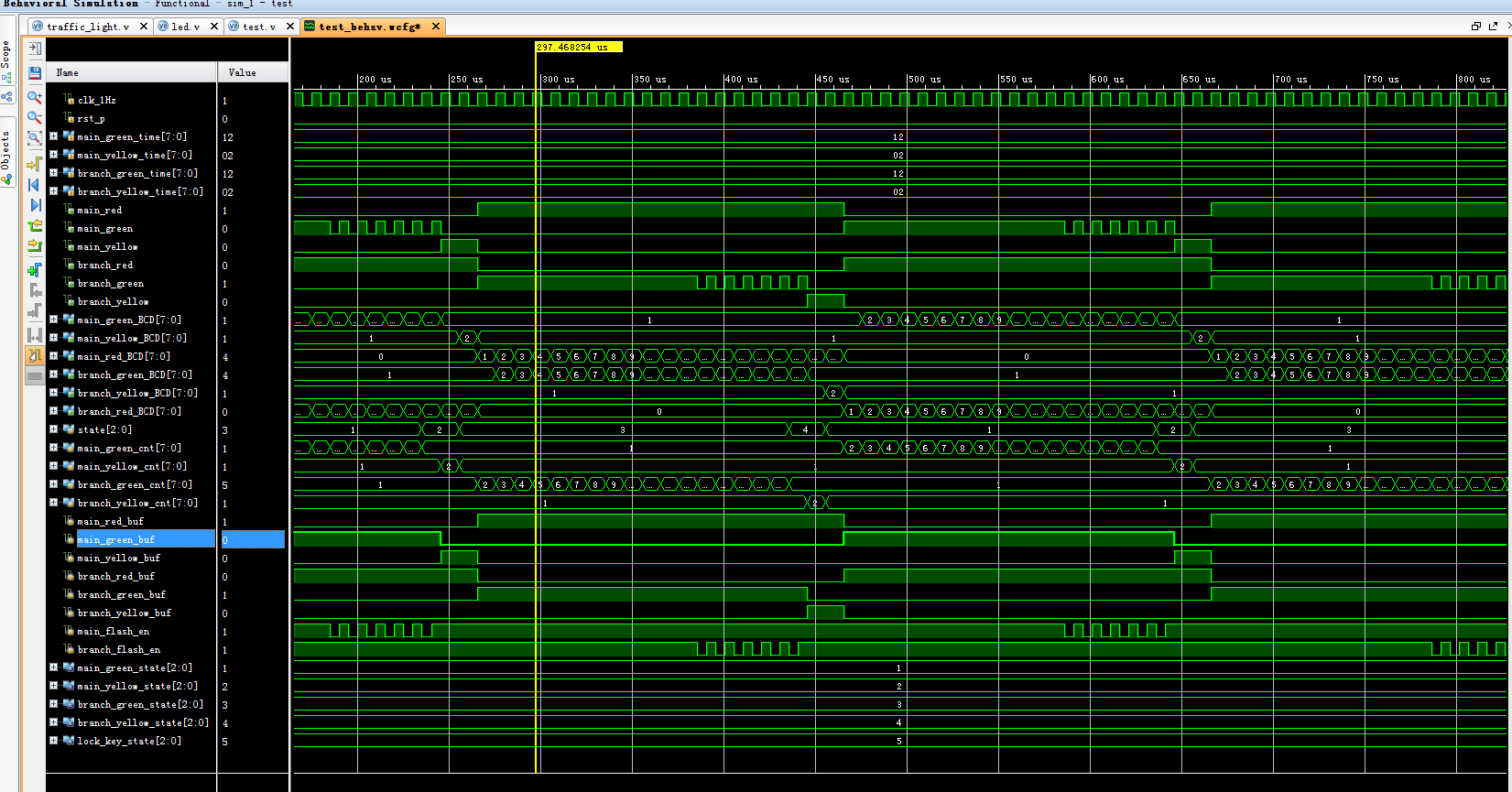1512x792 pixels.
Task: Toggle the Snap to Transition icon
Action: (x=35, y=355)
